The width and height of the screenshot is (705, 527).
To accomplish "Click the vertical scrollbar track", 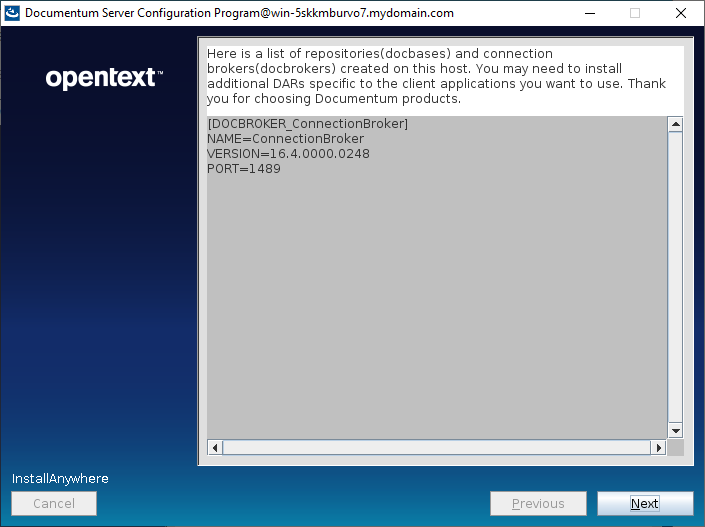I will [675, 277].
